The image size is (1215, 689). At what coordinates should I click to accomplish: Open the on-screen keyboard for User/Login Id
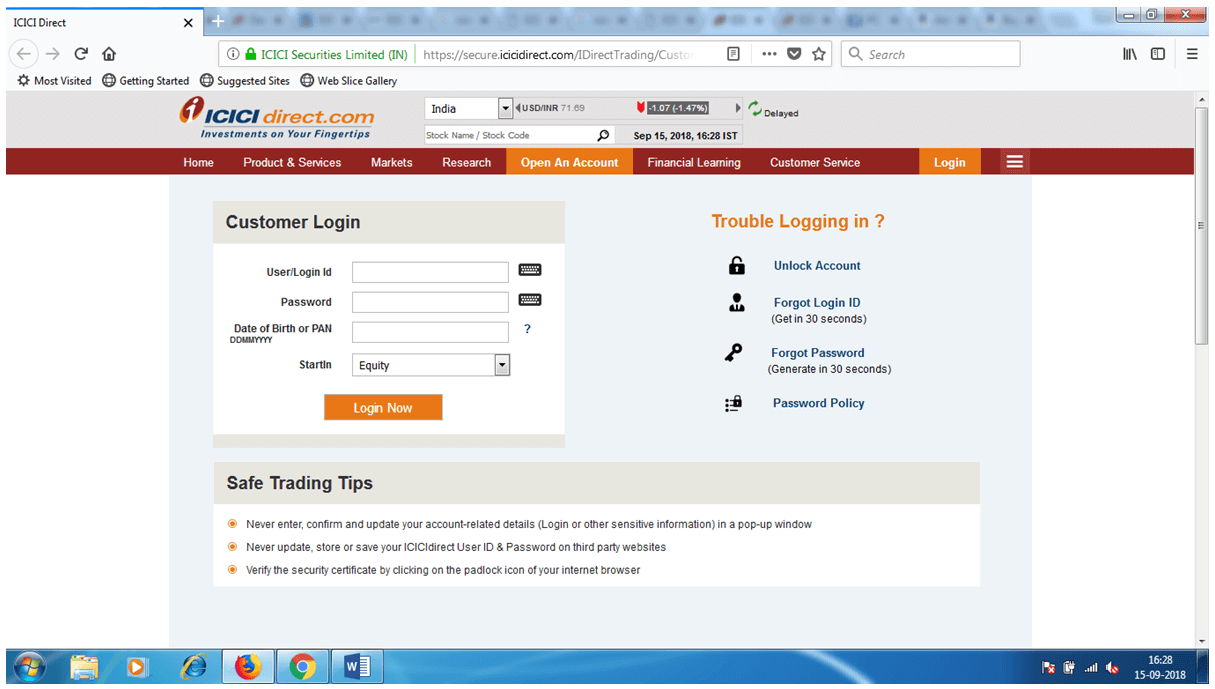click(530, 270)
